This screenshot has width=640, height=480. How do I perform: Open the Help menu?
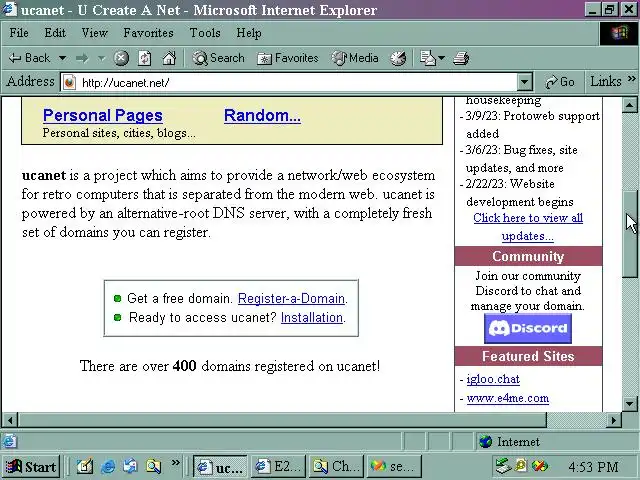[249, 33]
